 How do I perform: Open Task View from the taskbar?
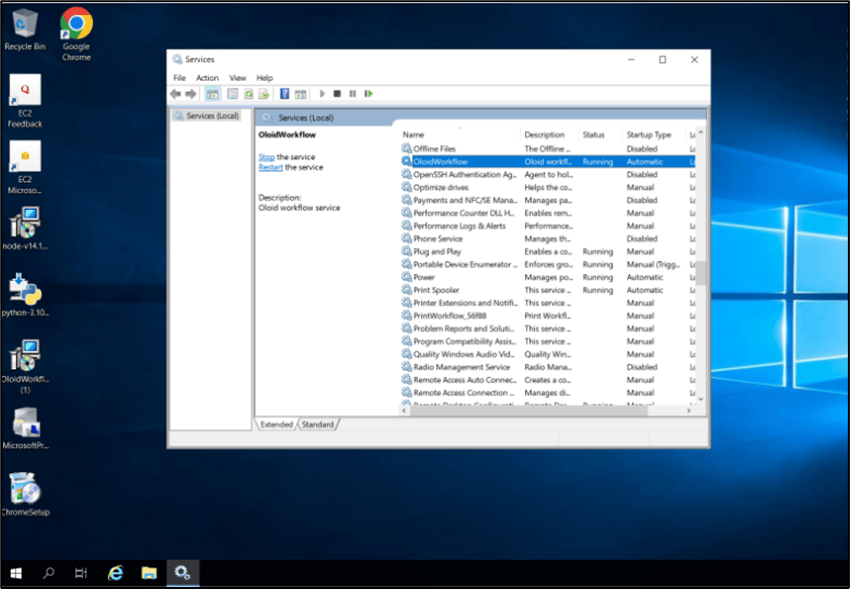pyautogui.click(x=81, y=573)
